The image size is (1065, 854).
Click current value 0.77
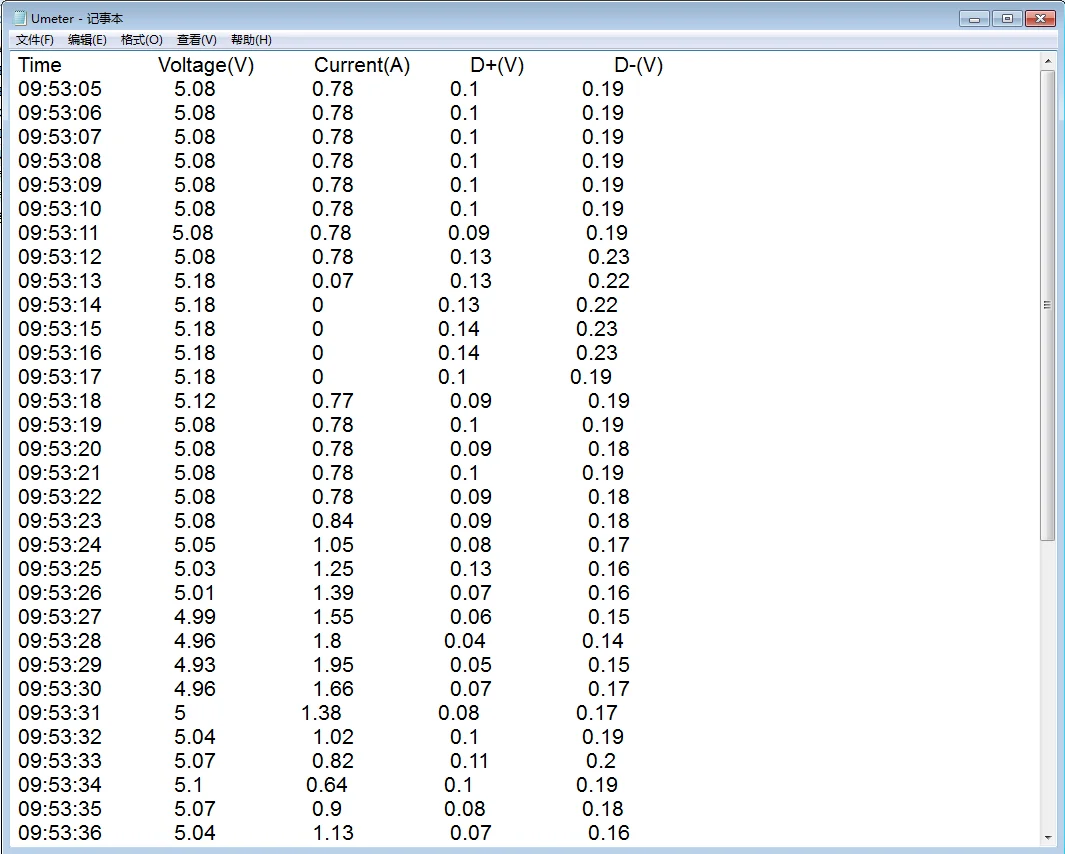pyautogui.click(x=333, y=401)
